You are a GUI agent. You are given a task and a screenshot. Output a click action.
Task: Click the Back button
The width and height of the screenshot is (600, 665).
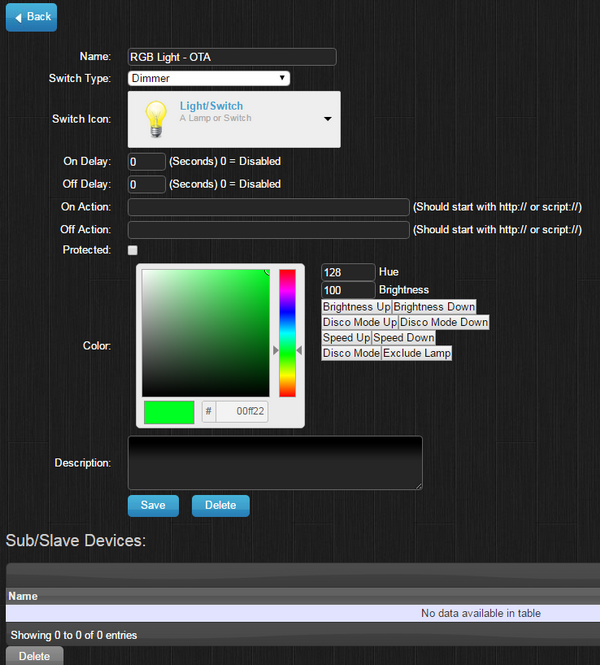coord(31,17)
